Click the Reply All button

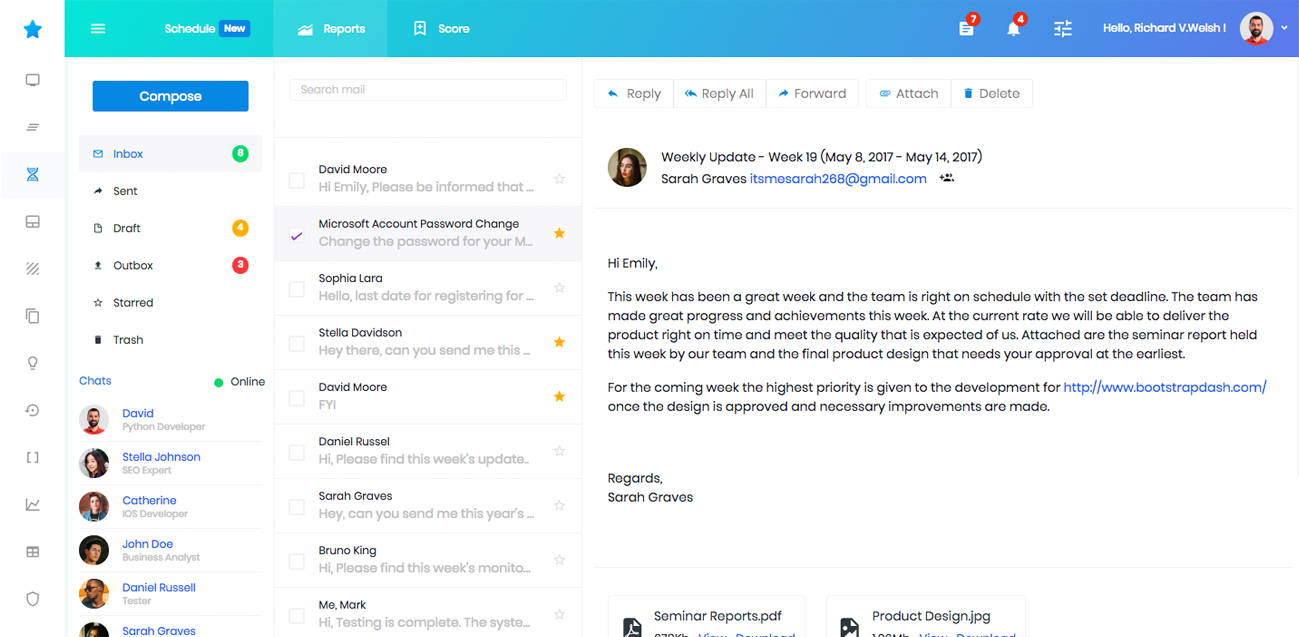[x=719, y=94]
